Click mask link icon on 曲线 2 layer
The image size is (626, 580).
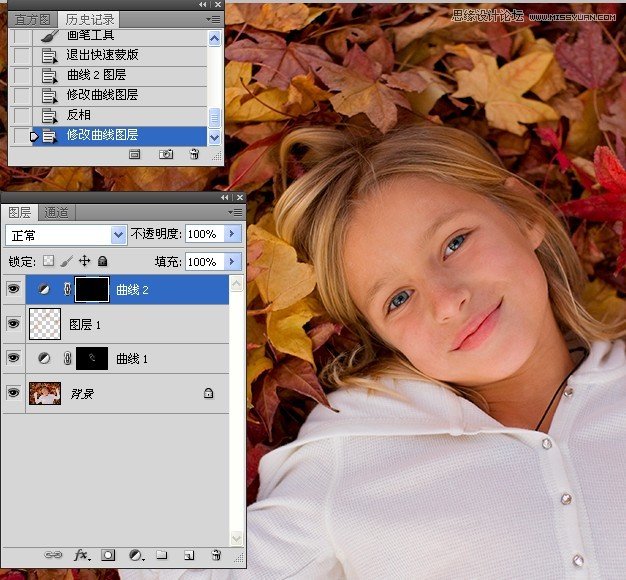pyautogui.click(x=67, y=289)
